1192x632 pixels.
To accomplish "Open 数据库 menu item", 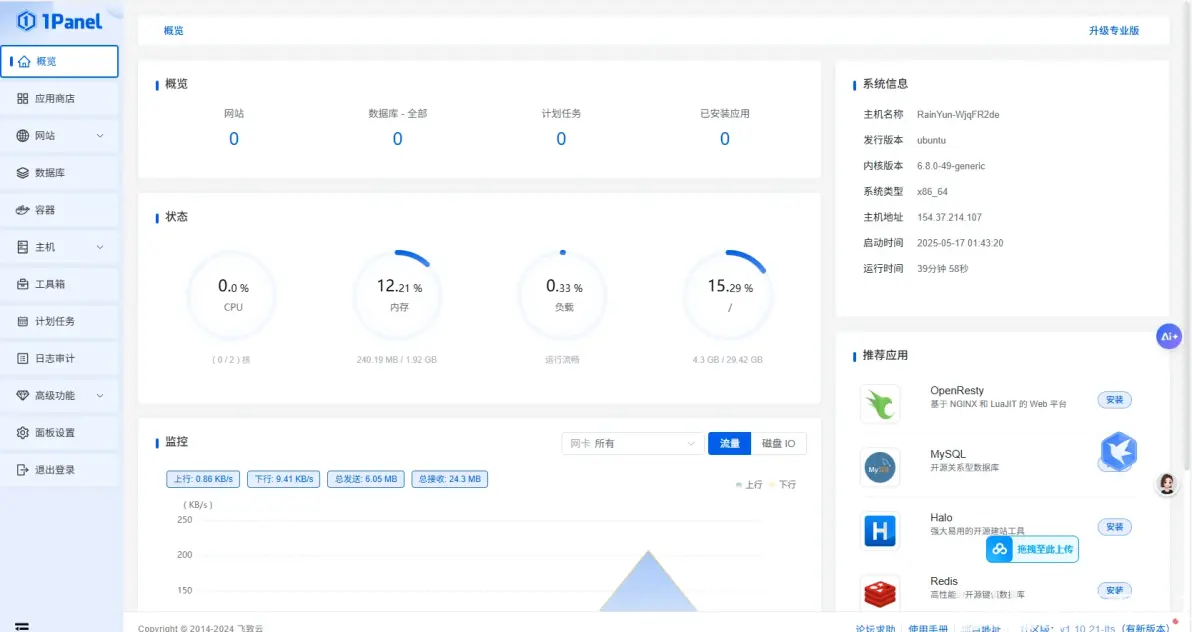I will (x=59, y=173).
